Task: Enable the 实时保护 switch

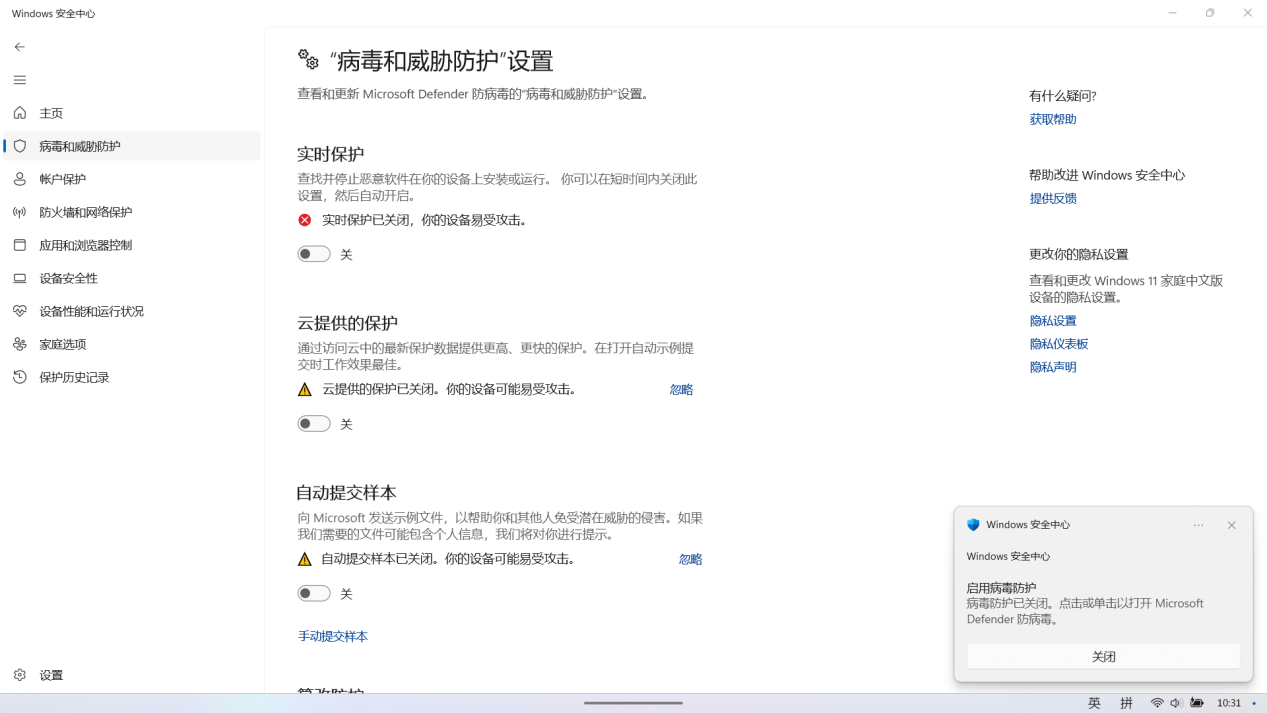Action: pos(313,253)
